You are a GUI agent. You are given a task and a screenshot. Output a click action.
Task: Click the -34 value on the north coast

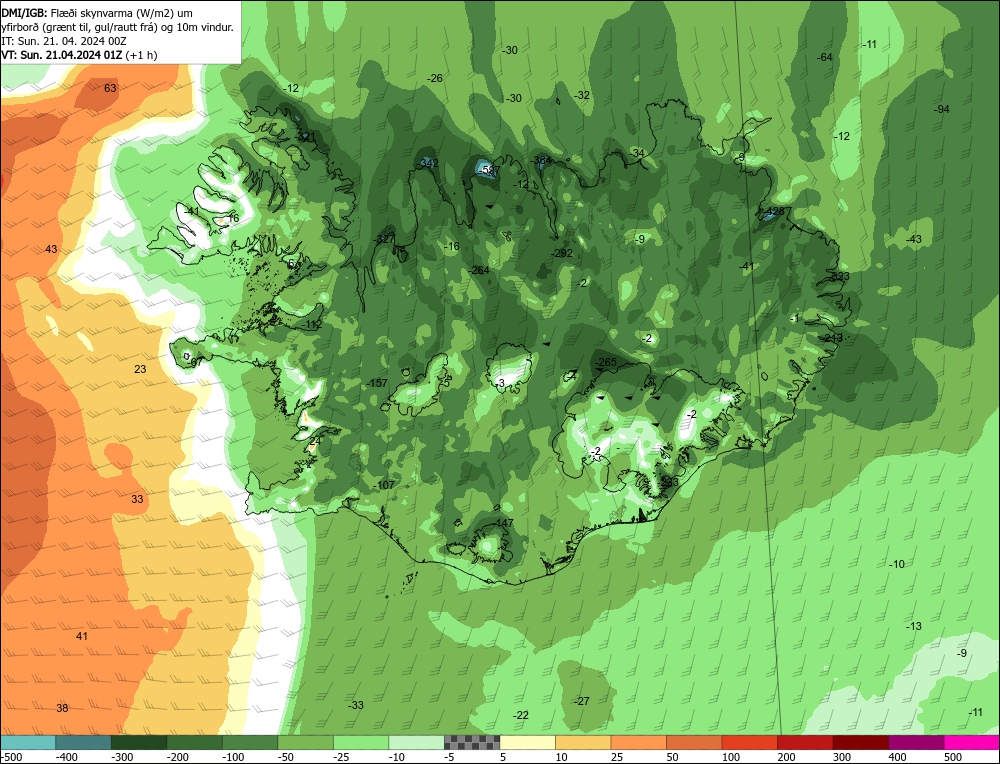pos(637,153)
